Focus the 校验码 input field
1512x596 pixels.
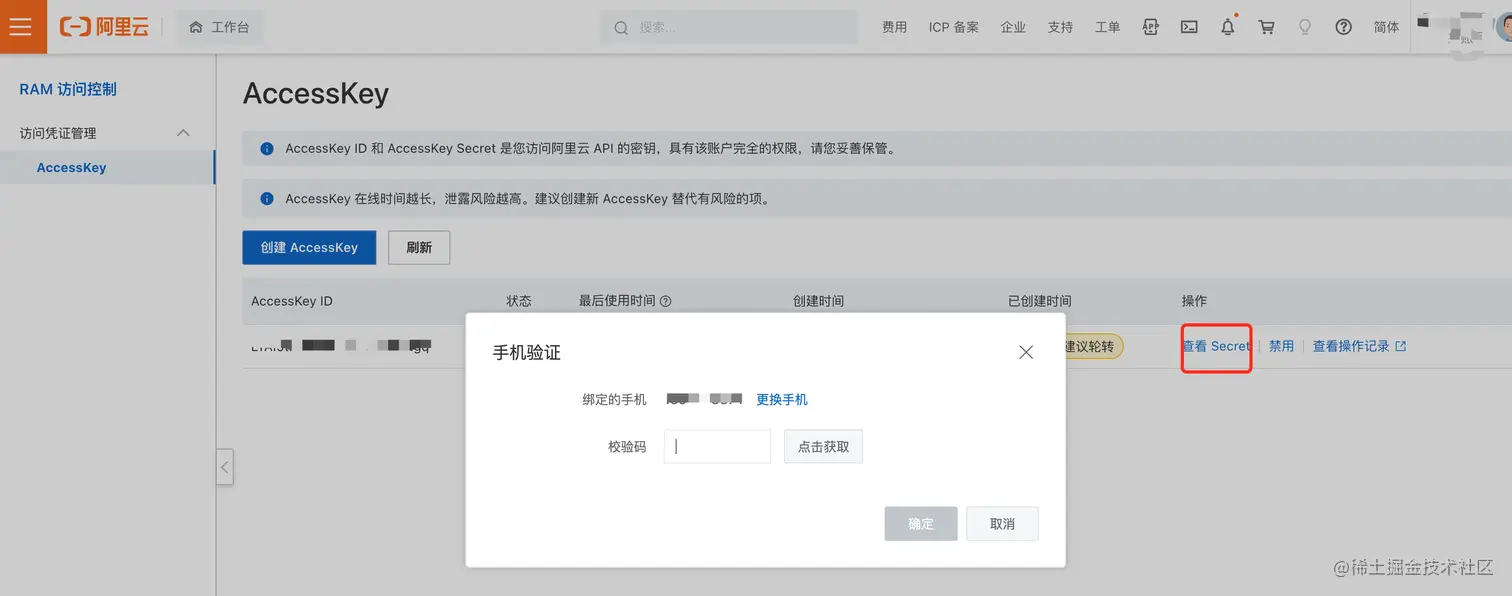tap(717, 446)
